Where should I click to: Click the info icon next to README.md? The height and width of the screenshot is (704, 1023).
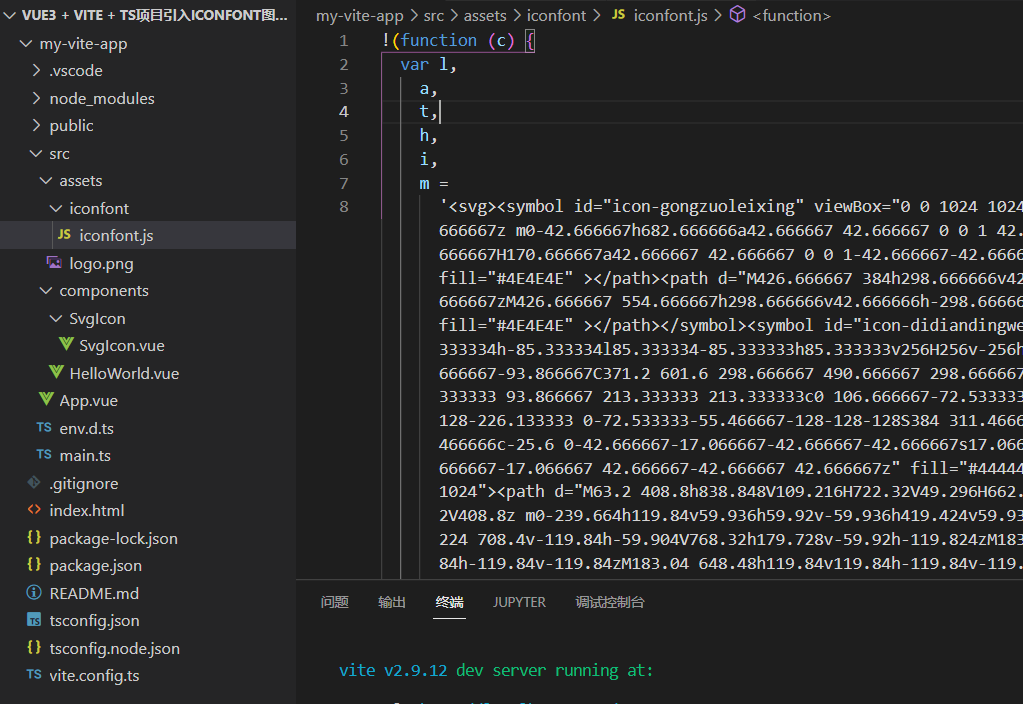pos(34,593)
